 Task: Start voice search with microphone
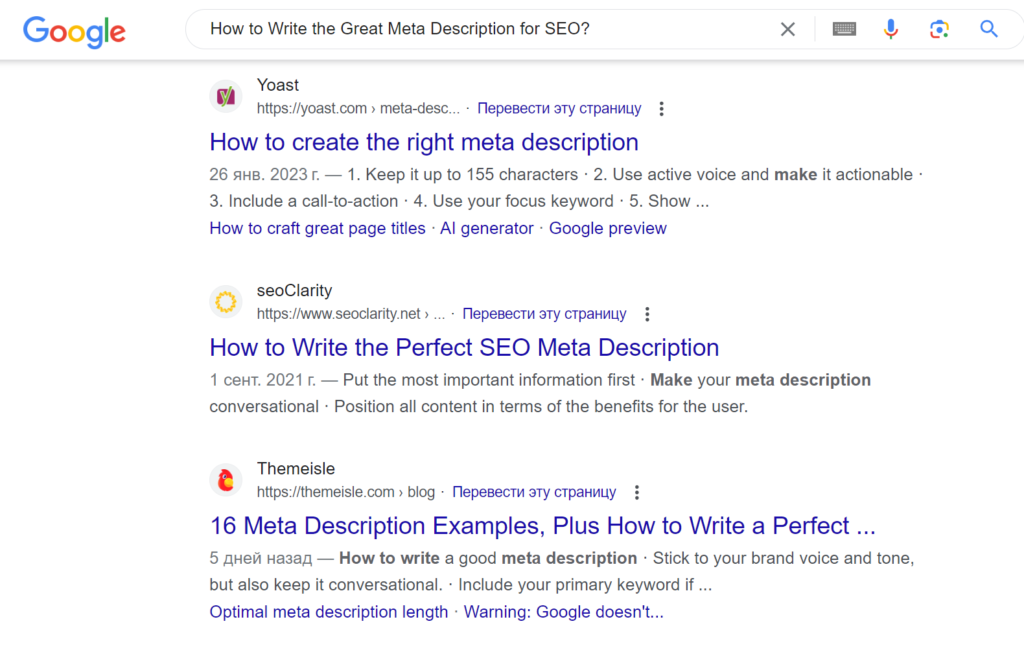891,30
